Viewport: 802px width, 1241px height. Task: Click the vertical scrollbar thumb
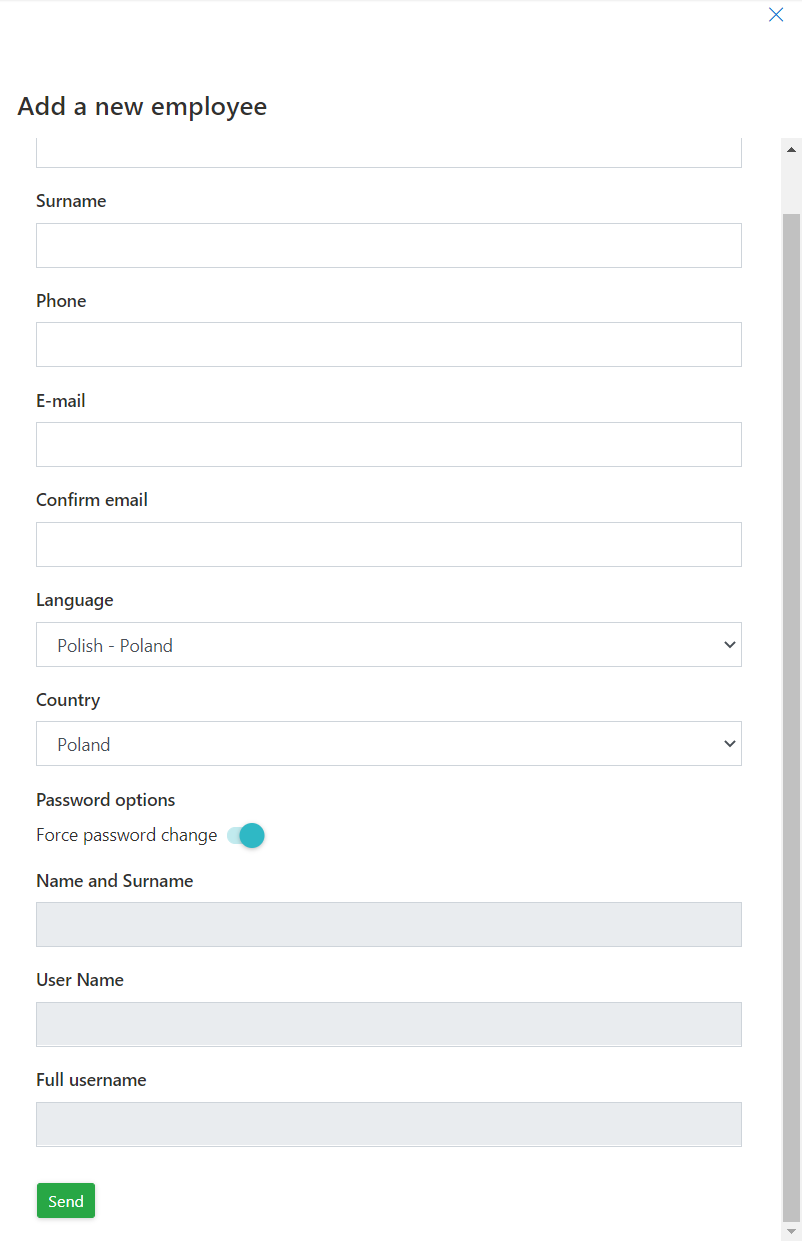792,700
